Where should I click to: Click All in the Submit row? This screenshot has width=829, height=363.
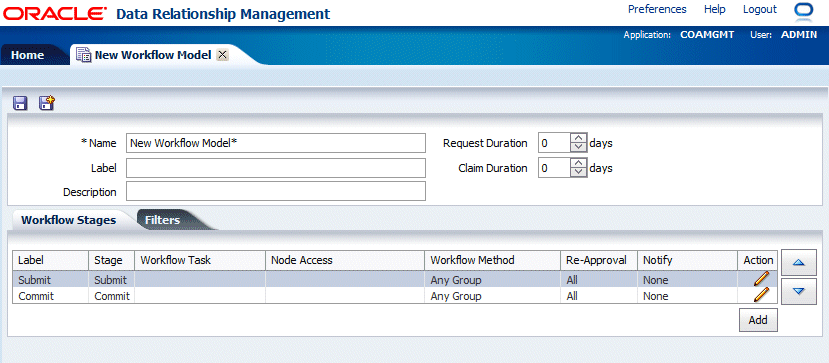572,280
